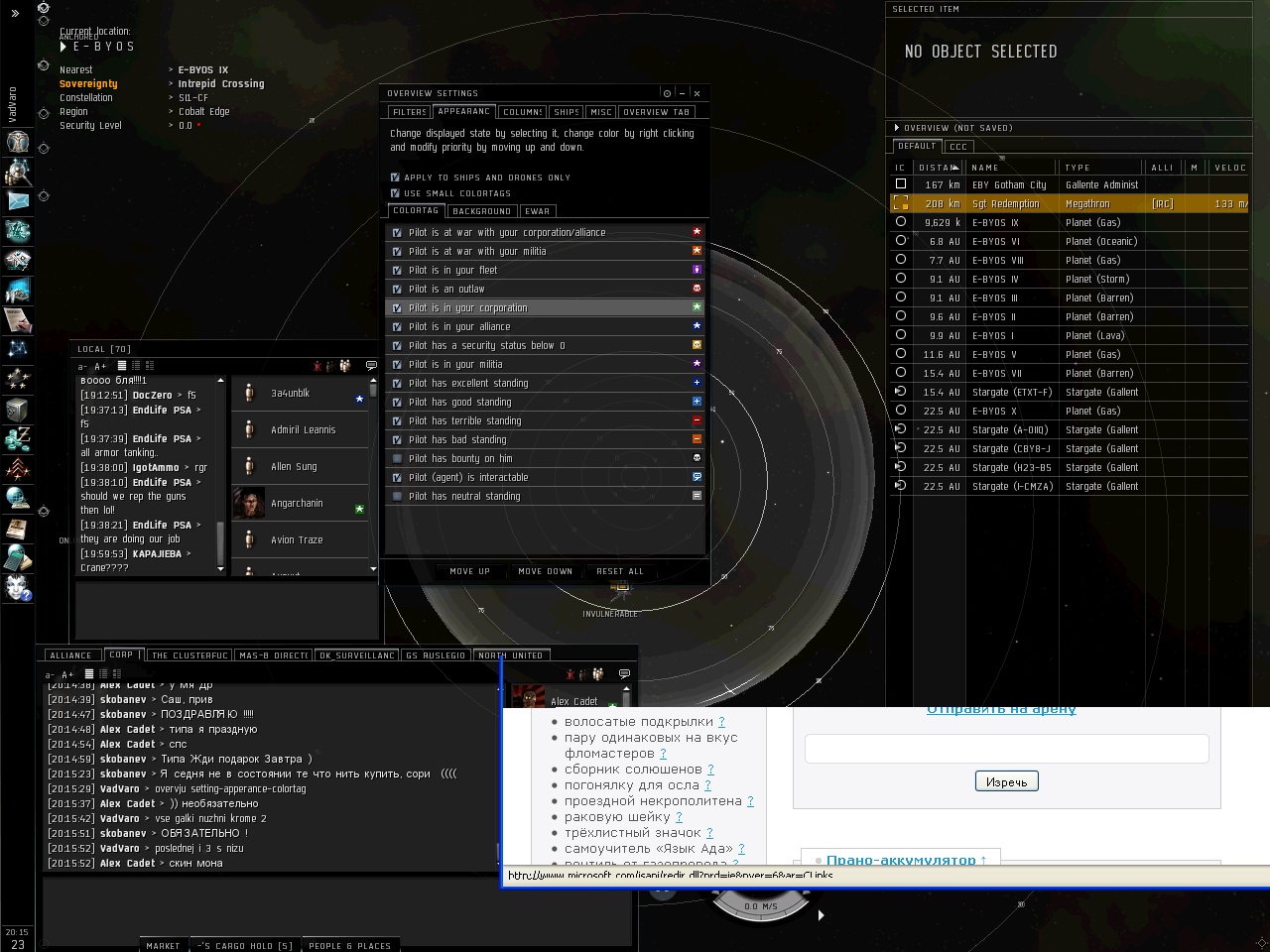Open the star Map icon in sidebar
The image size is (1270, 952).
18,350
